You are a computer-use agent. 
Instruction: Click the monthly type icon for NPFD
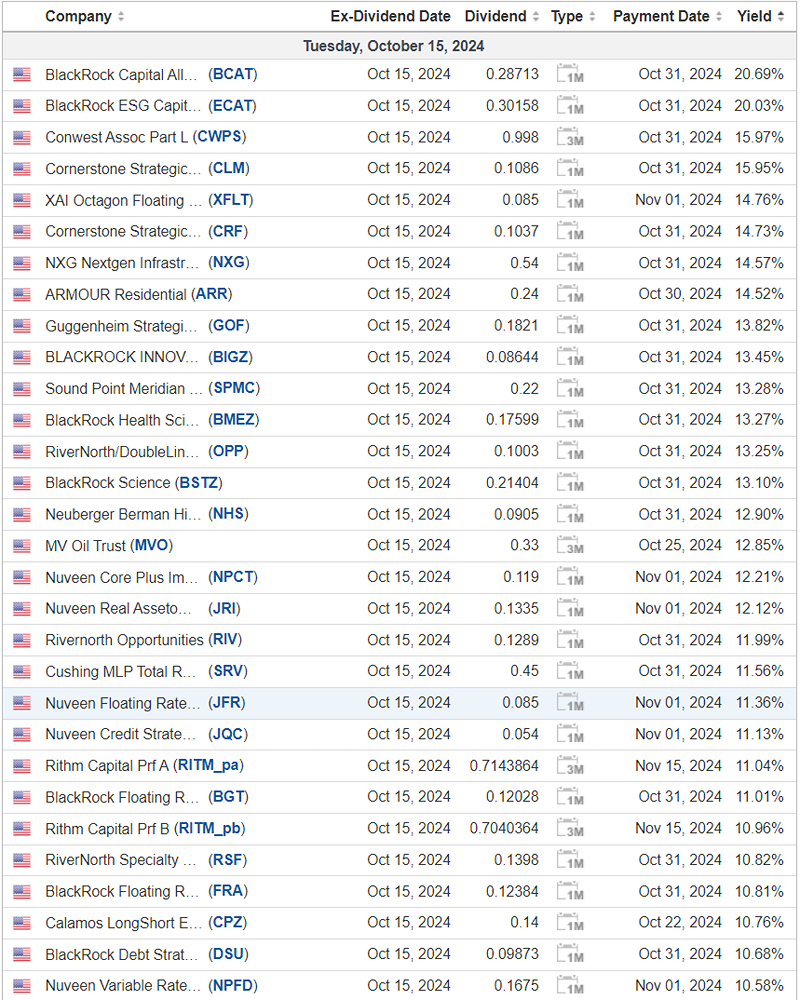pos(570,986)
